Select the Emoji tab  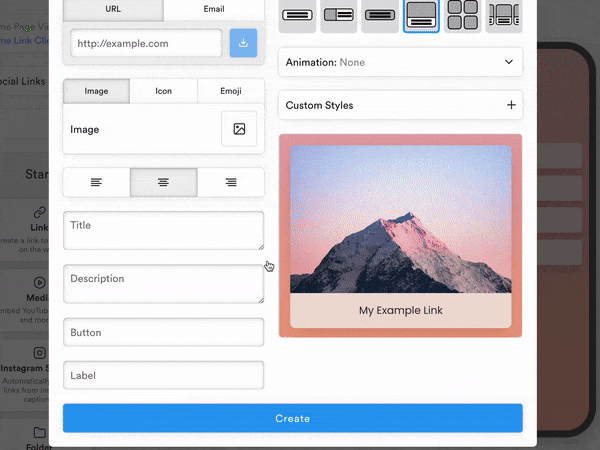231,91
